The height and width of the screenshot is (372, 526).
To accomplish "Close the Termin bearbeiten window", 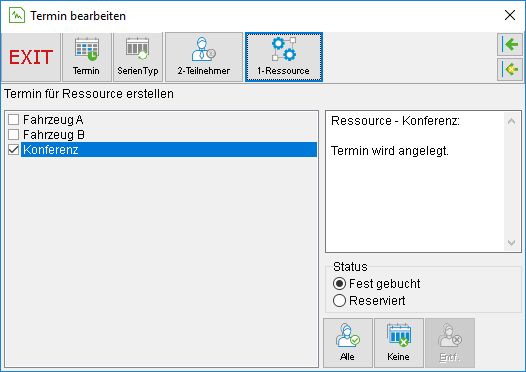I will tap(510, 15).
